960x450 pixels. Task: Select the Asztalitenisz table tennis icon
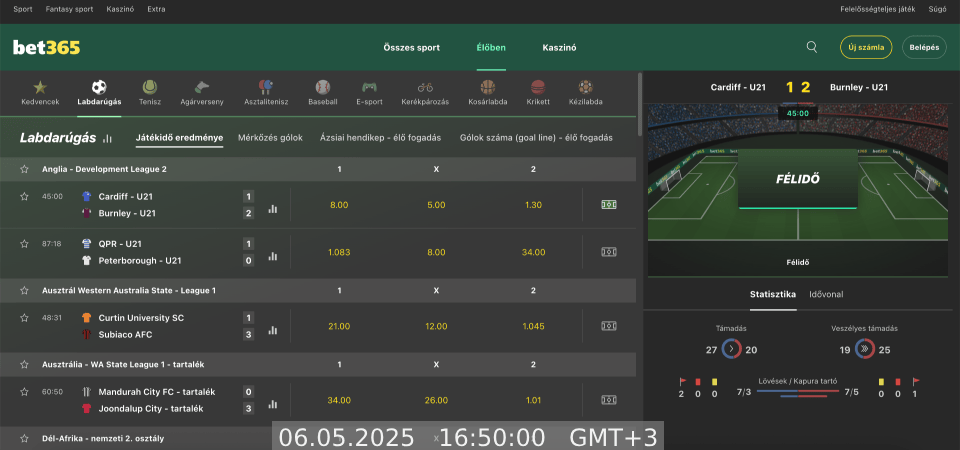(x=266, y=87)
